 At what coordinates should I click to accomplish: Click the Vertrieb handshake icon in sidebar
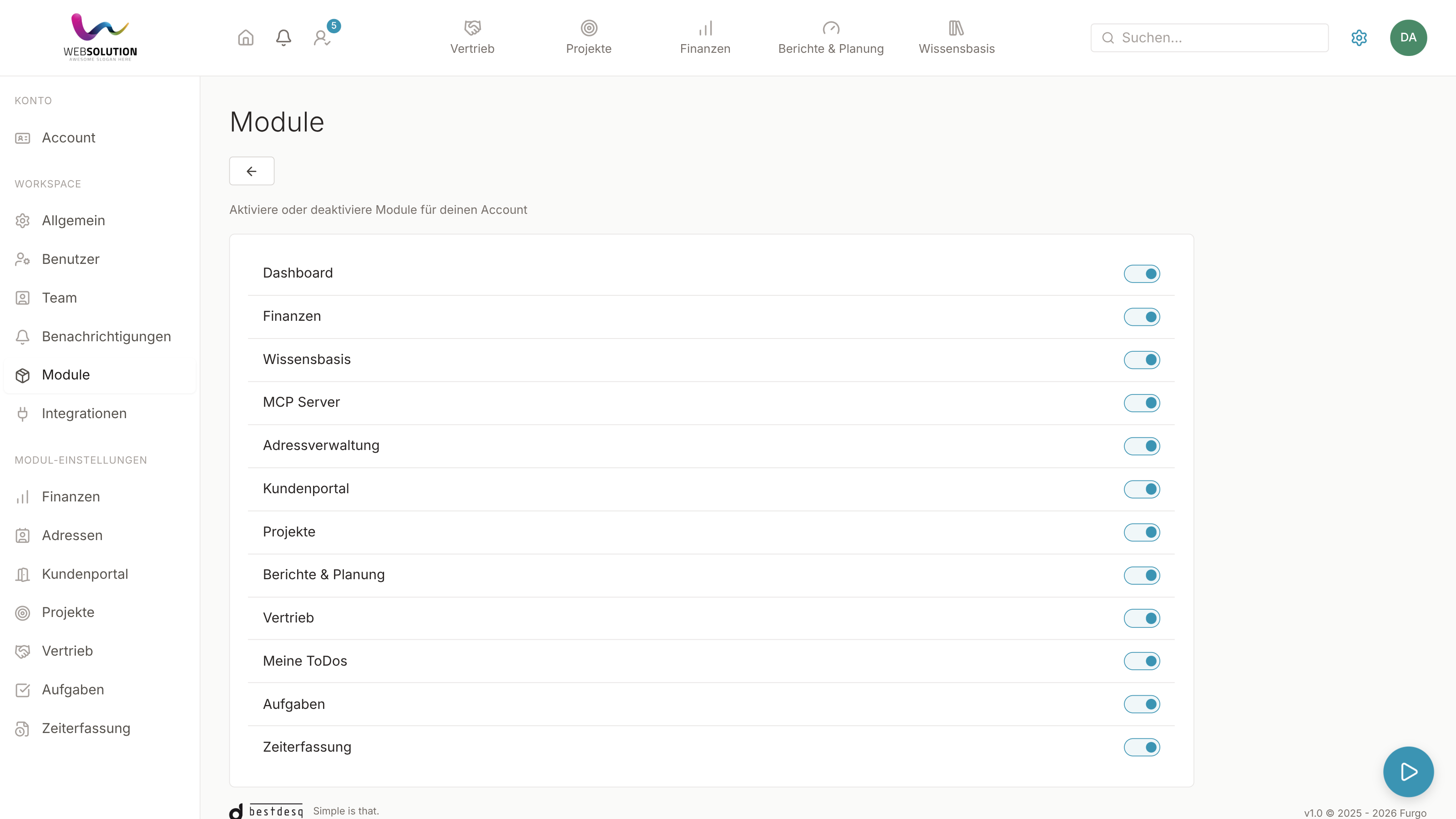pos(23,651)
